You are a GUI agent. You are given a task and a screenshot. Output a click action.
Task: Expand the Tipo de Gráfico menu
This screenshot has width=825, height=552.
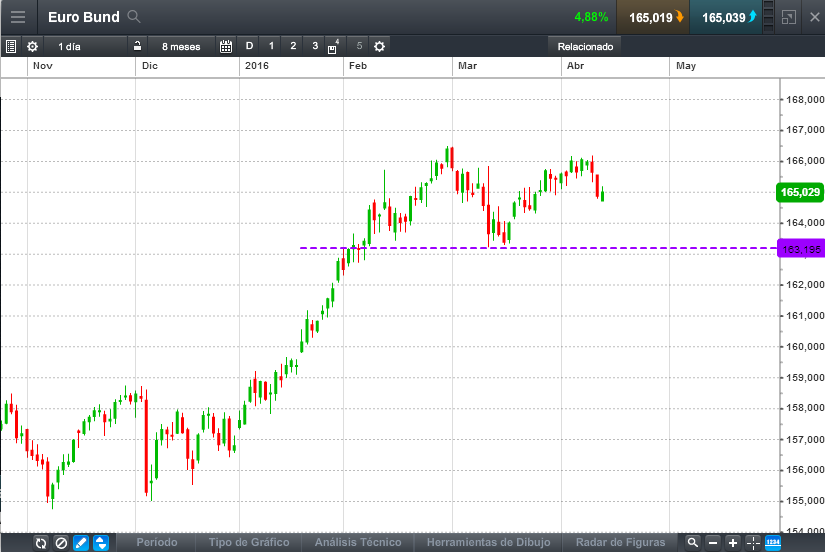tap(249, 543)
